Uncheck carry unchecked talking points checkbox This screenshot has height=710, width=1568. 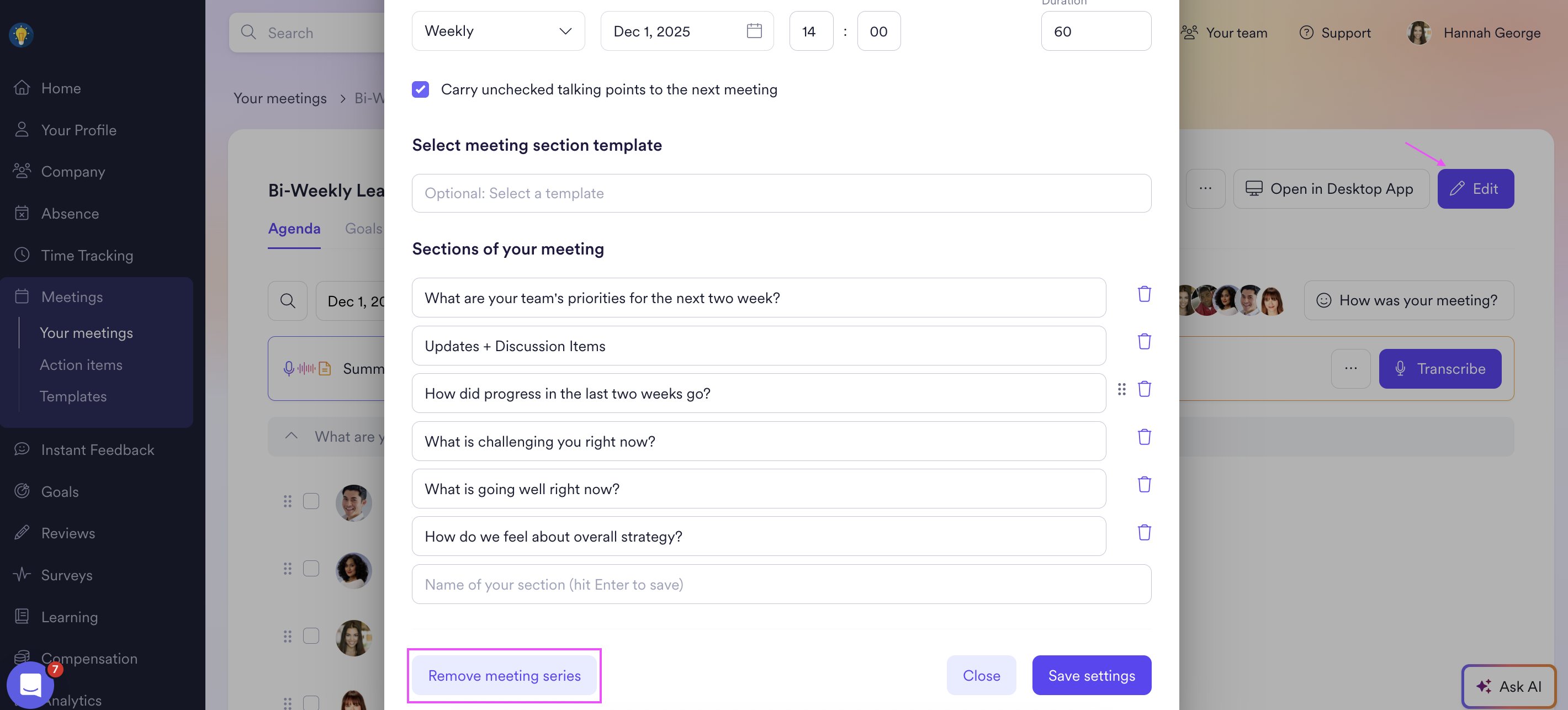[420, 89]
